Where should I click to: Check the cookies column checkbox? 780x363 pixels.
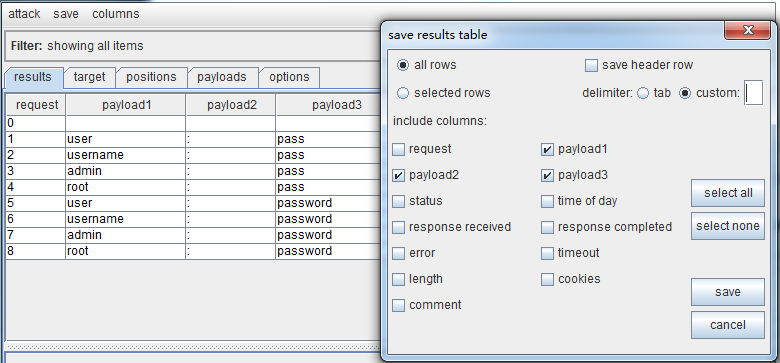coord(547,279)
